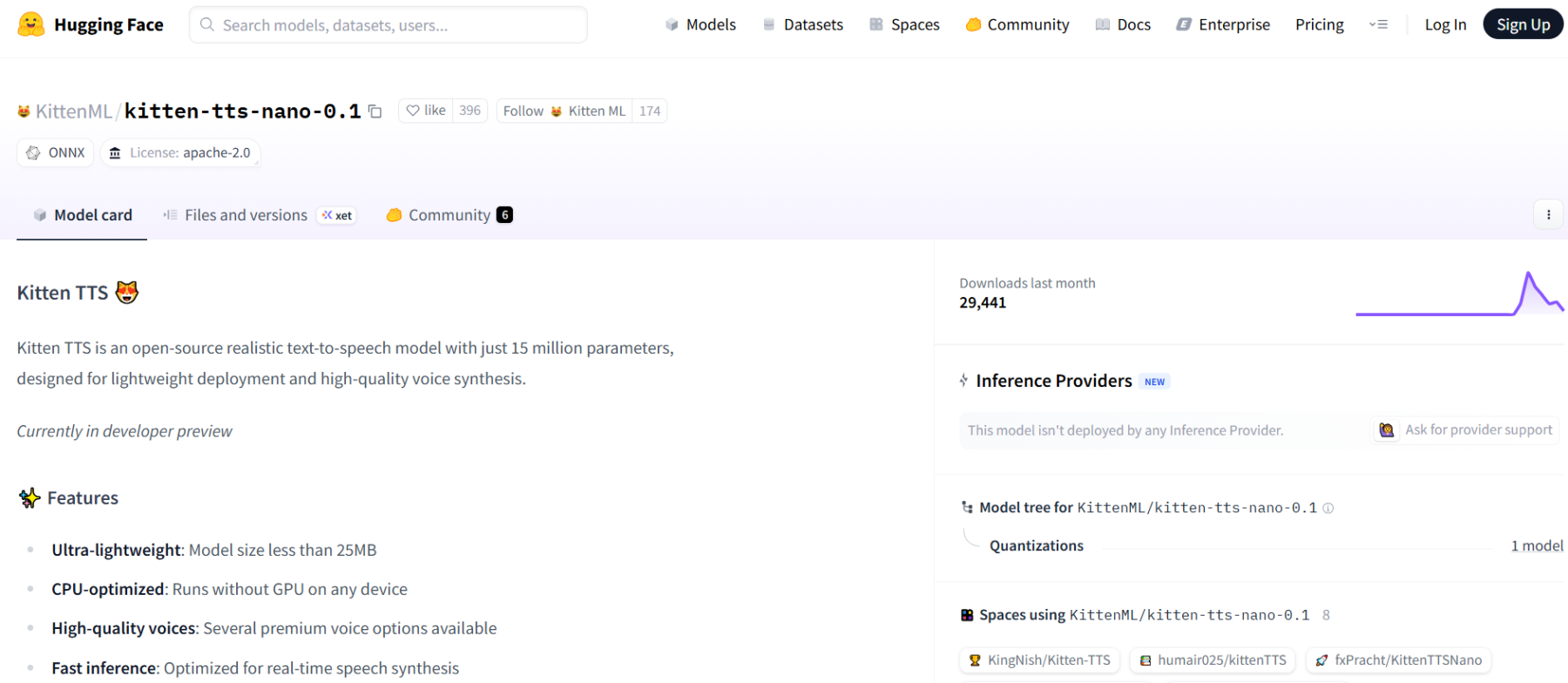Open the Community discussions tab
This screenshot has height=683, width=1568.
449,215
